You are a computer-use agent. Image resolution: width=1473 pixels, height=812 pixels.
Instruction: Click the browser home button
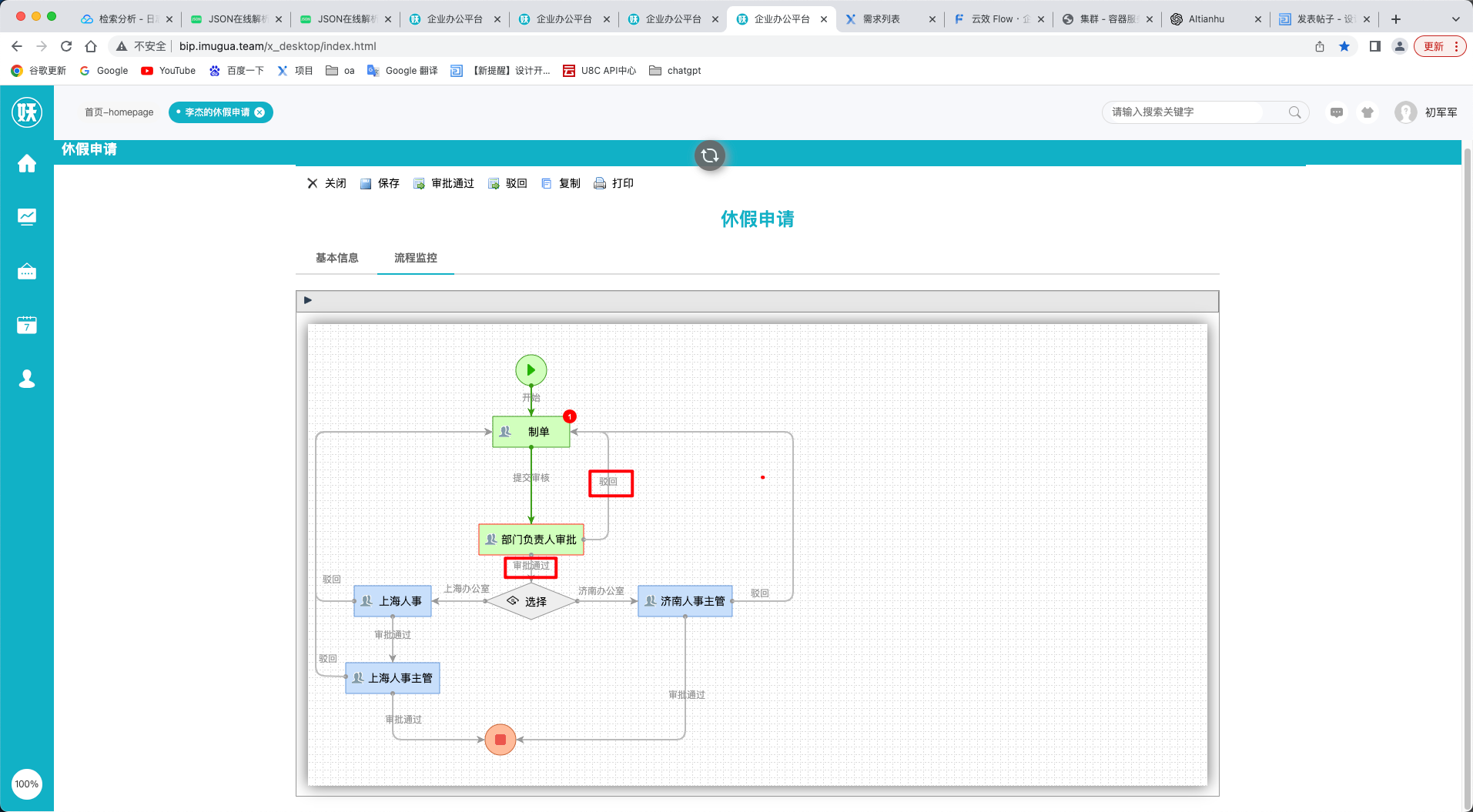point(91,46)
